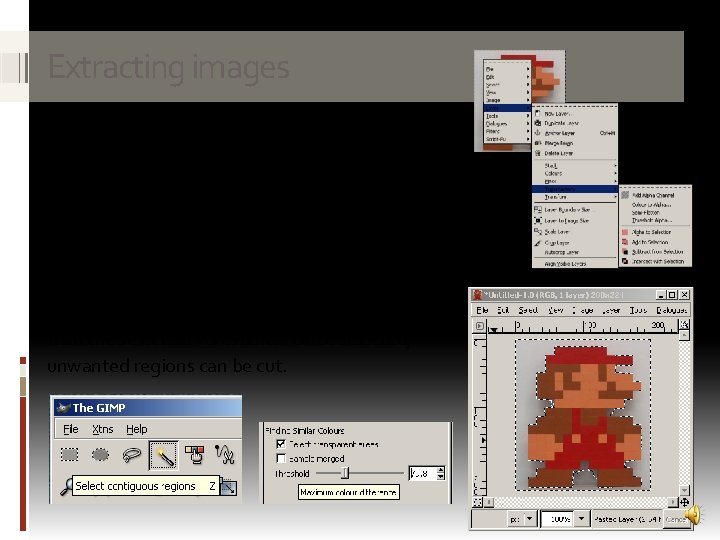The image size is (720, 540).
Task: Click the zoom-on-resize icon by ruler
Action: (x=684, y=325)
